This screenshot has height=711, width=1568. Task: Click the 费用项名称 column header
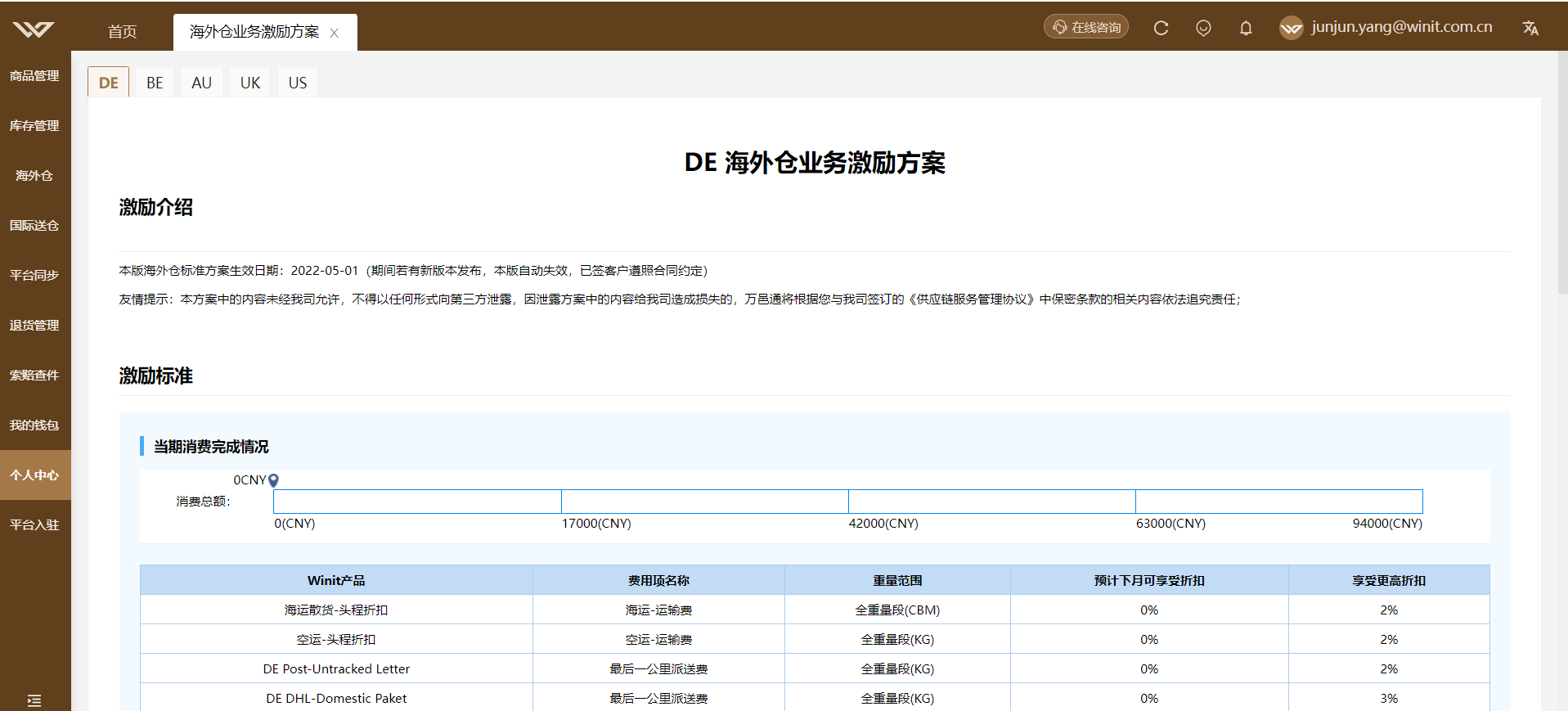(x=658, y=580)
